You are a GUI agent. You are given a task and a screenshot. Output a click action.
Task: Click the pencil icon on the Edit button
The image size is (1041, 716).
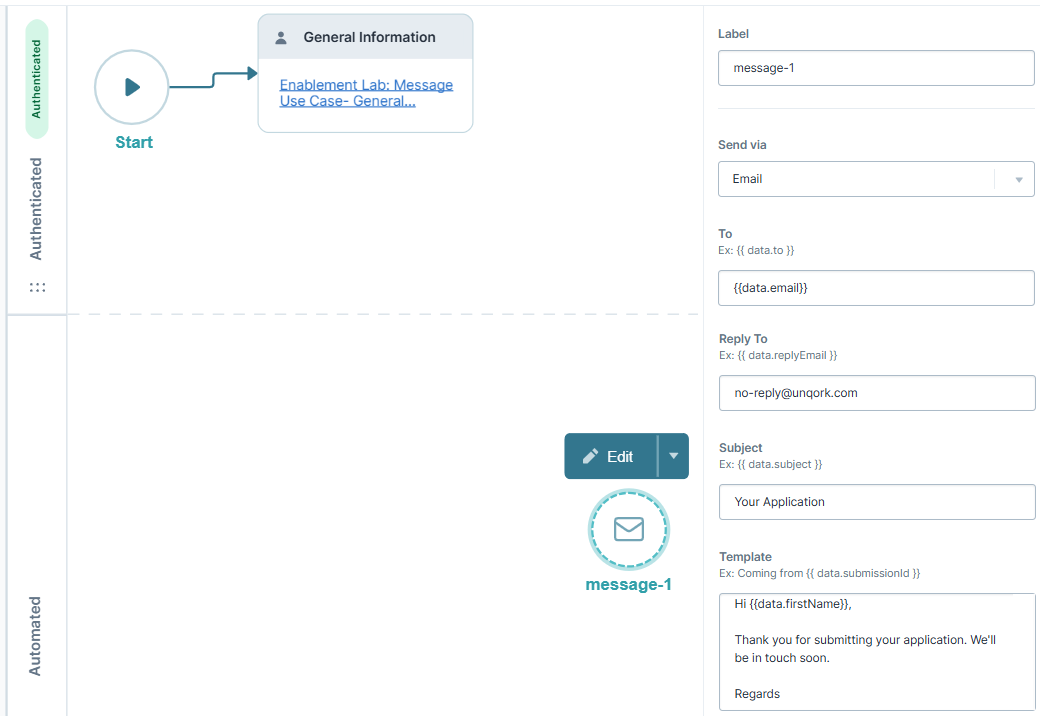(592, 455)
